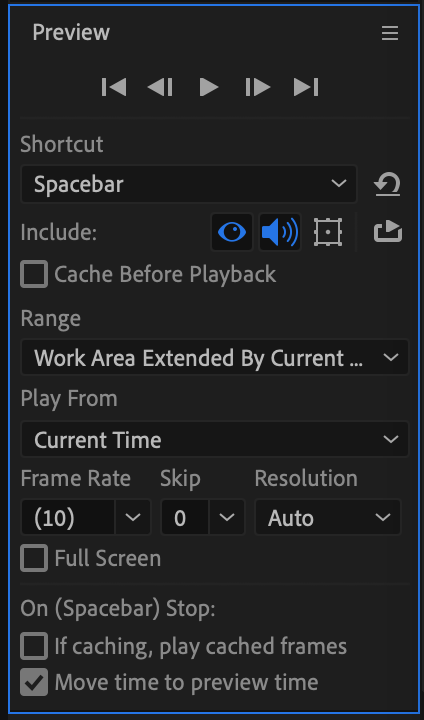
Task: Click the external video output icon
Action: pos(388,231)
